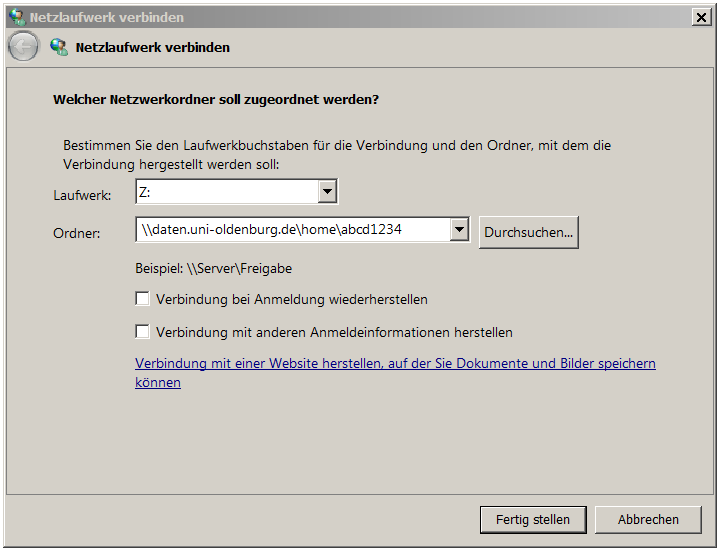Tick Verbindung mit anderen Anmeldeinformationen herstellen checkbox

142,331
